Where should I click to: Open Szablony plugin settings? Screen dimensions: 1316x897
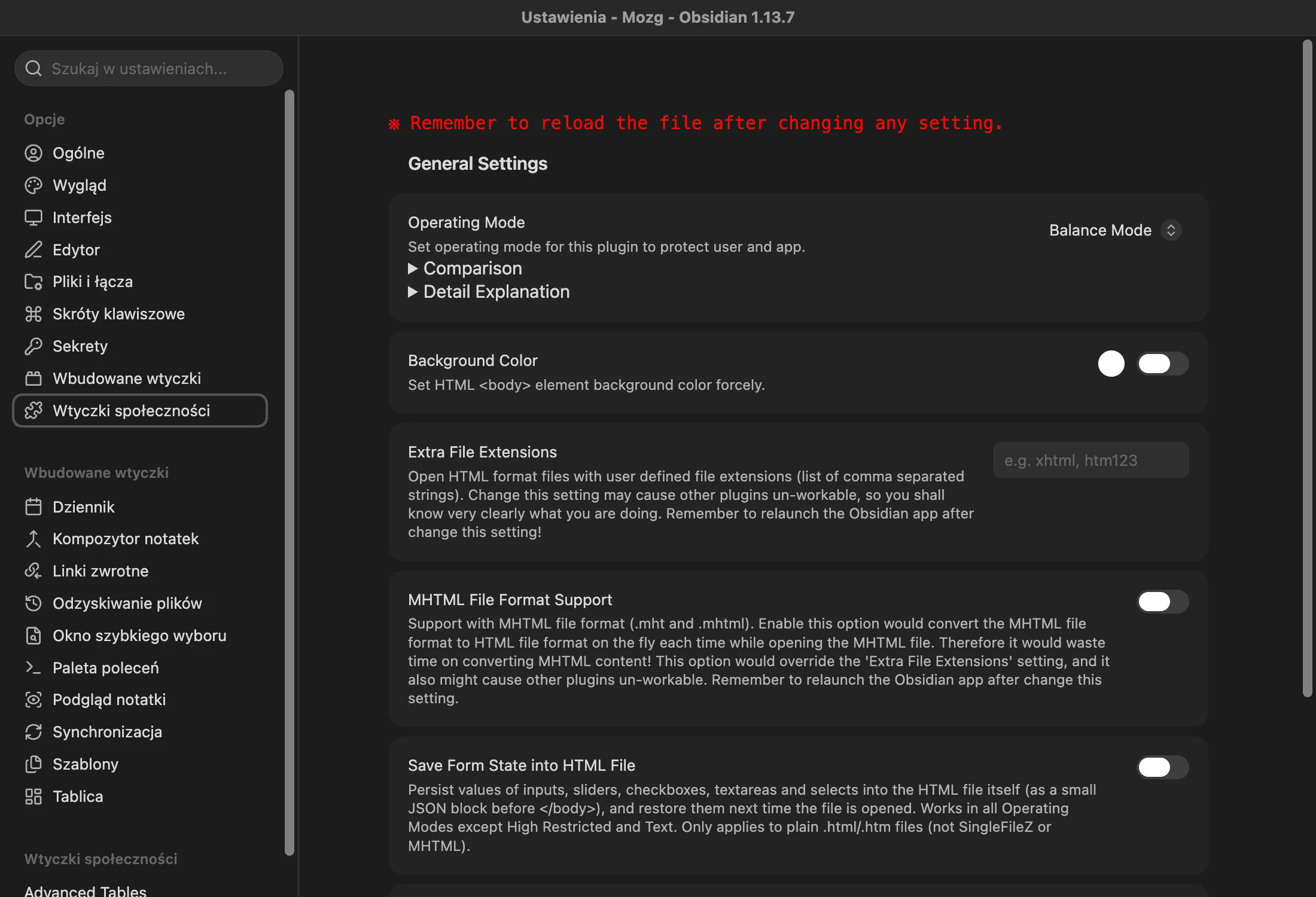[140, 764]
